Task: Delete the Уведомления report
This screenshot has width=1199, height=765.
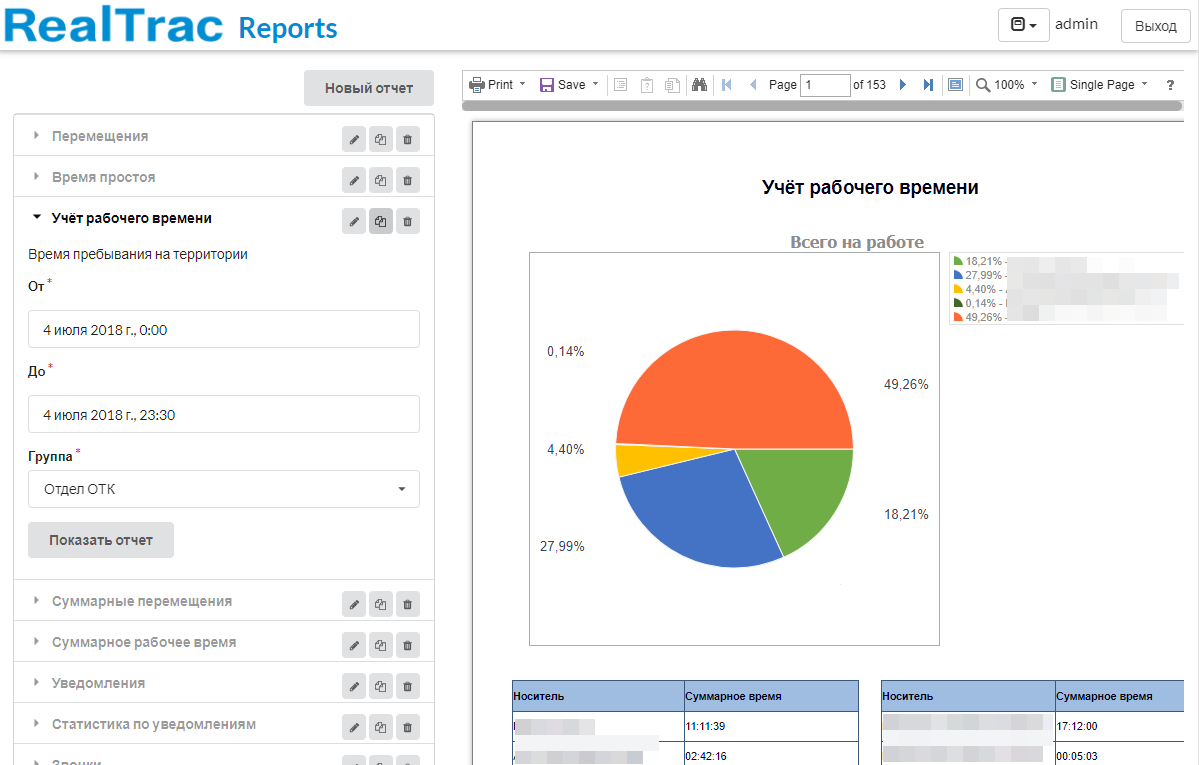Action: coord(408,686)
